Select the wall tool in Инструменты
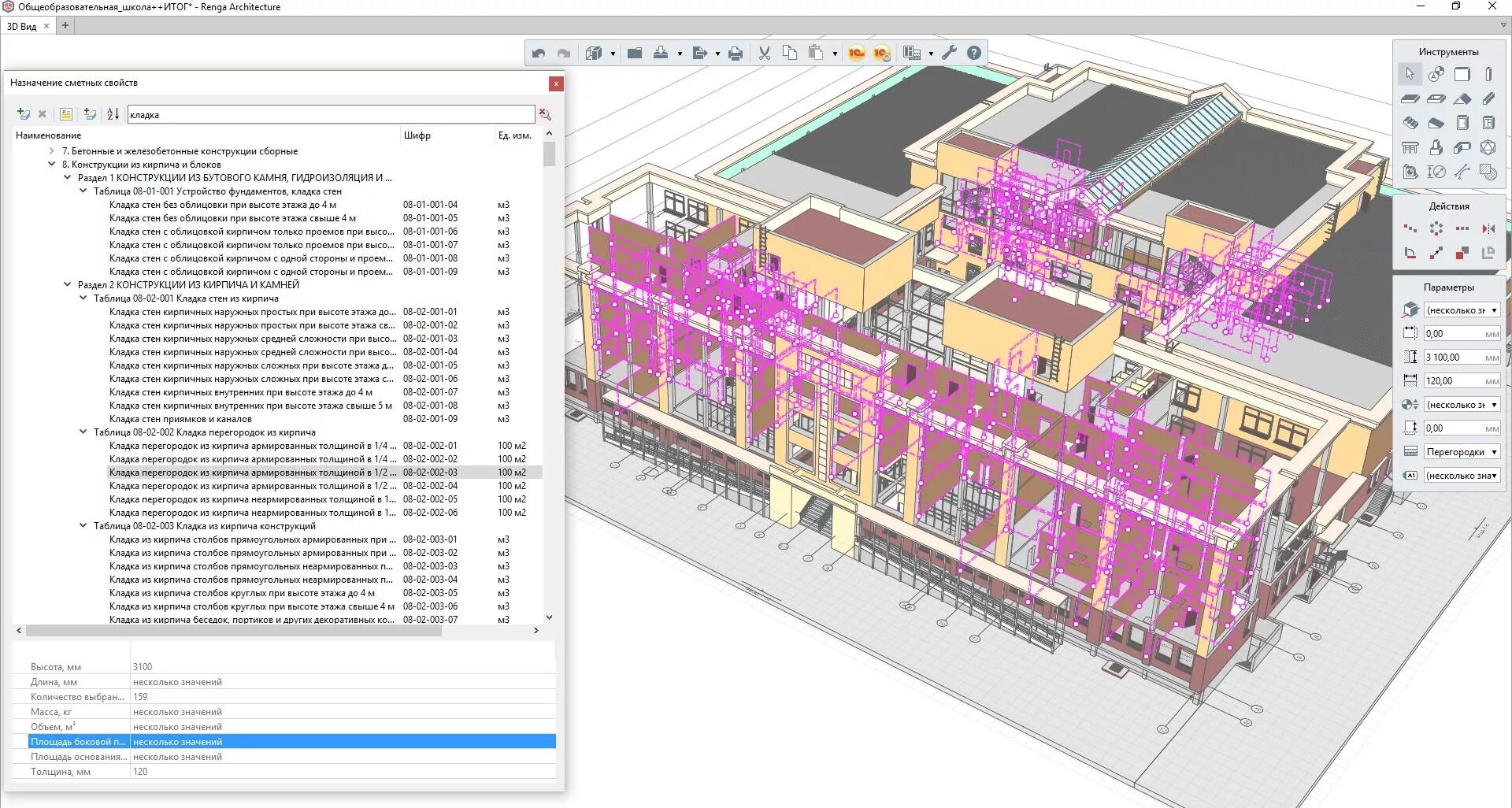This screenshot has width=1512, height=808. click(x=1462, y=74)
